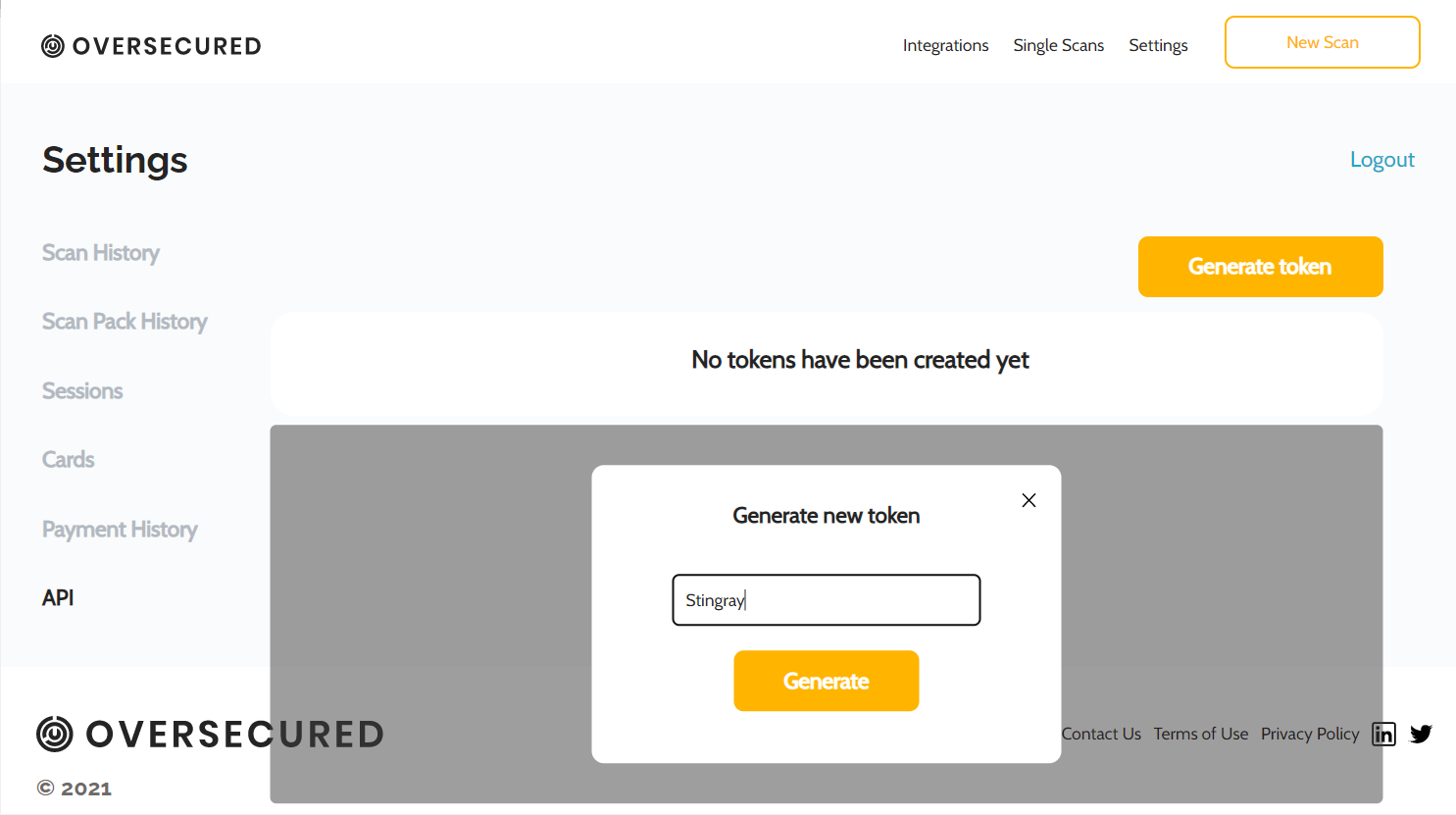Start a New Scan
Screen dimensions: 1456x815
tap(1322, 42)
